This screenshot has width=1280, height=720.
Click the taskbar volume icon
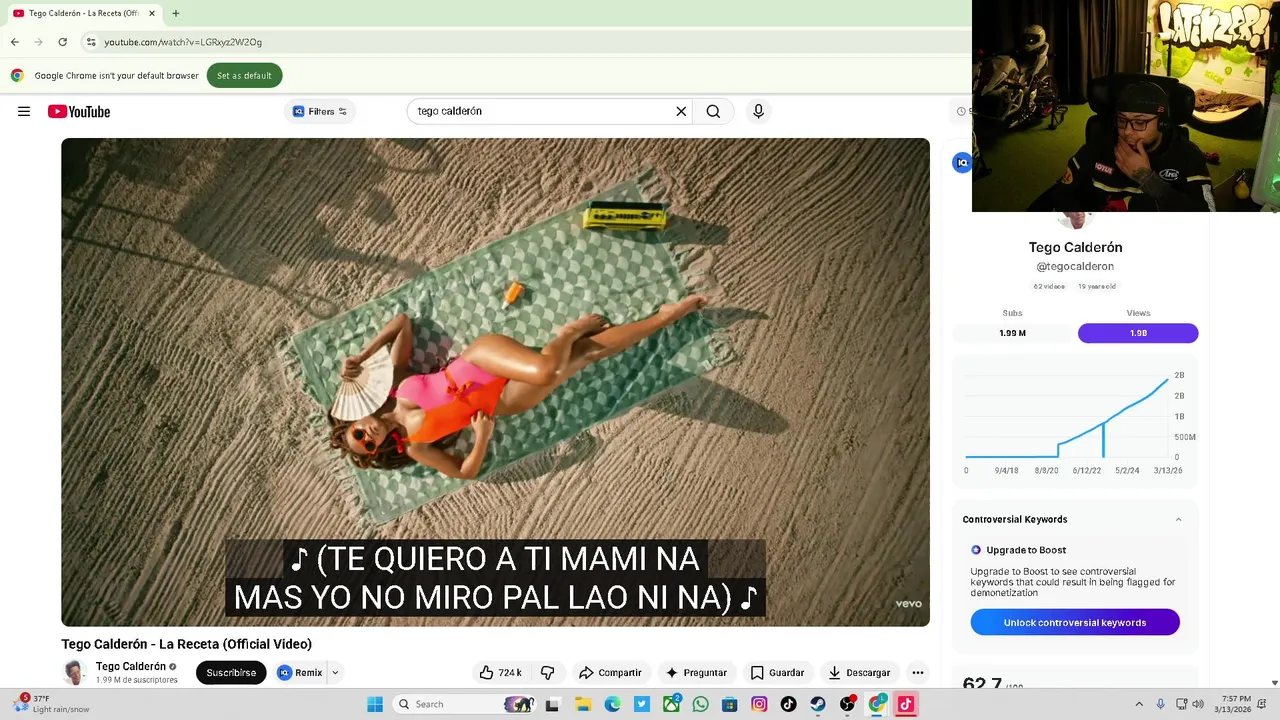pyautogui.click(x=1200, y=704)
